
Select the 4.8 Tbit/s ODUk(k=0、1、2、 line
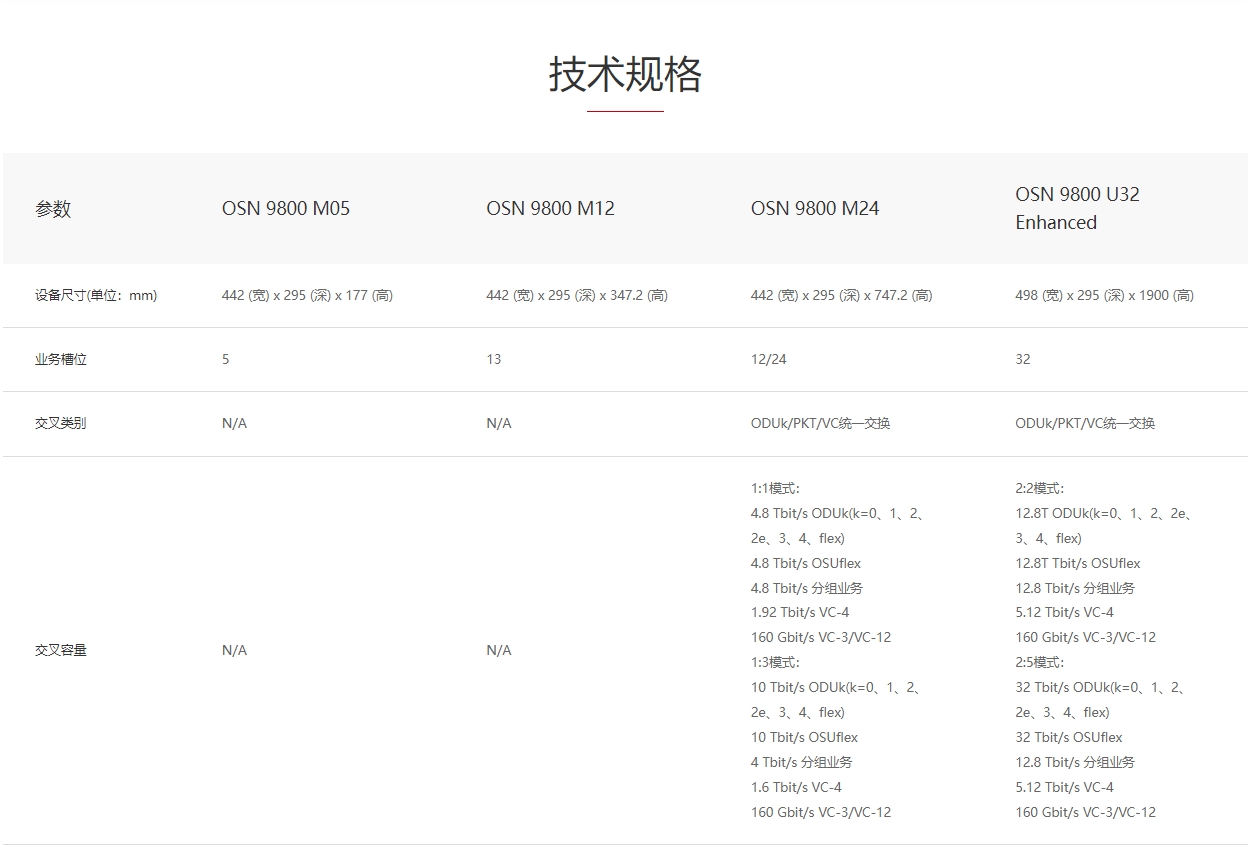pos(837,514)
